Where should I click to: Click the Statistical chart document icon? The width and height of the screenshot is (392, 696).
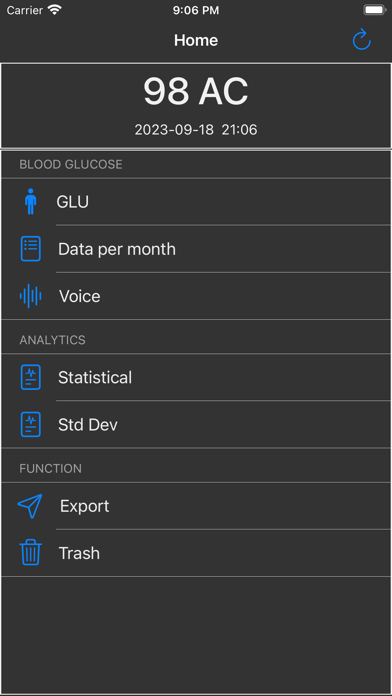(x=31, y=377)
